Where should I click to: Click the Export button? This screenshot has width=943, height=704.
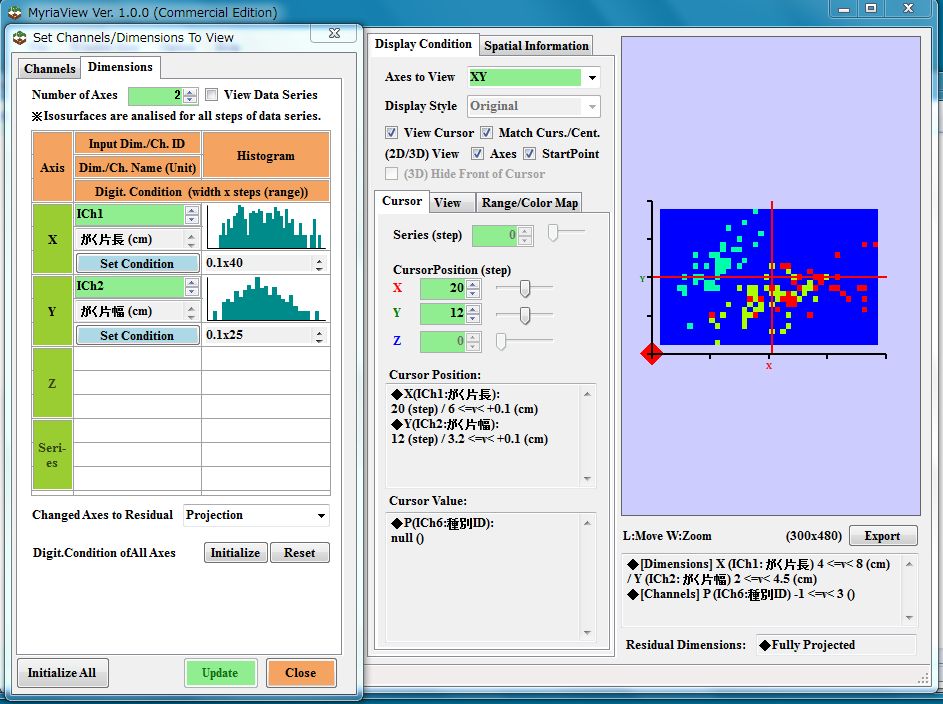click(x=882, y=536)
